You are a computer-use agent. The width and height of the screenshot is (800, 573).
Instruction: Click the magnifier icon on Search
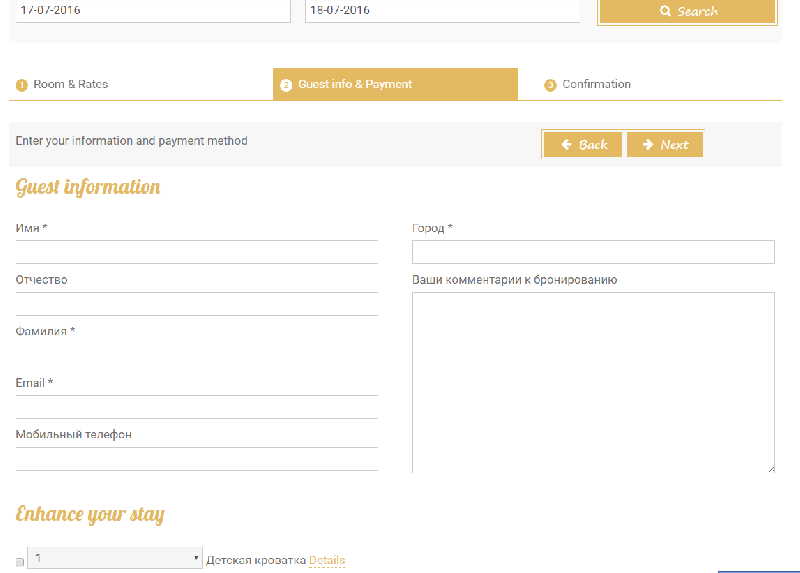tap(666, 12)
